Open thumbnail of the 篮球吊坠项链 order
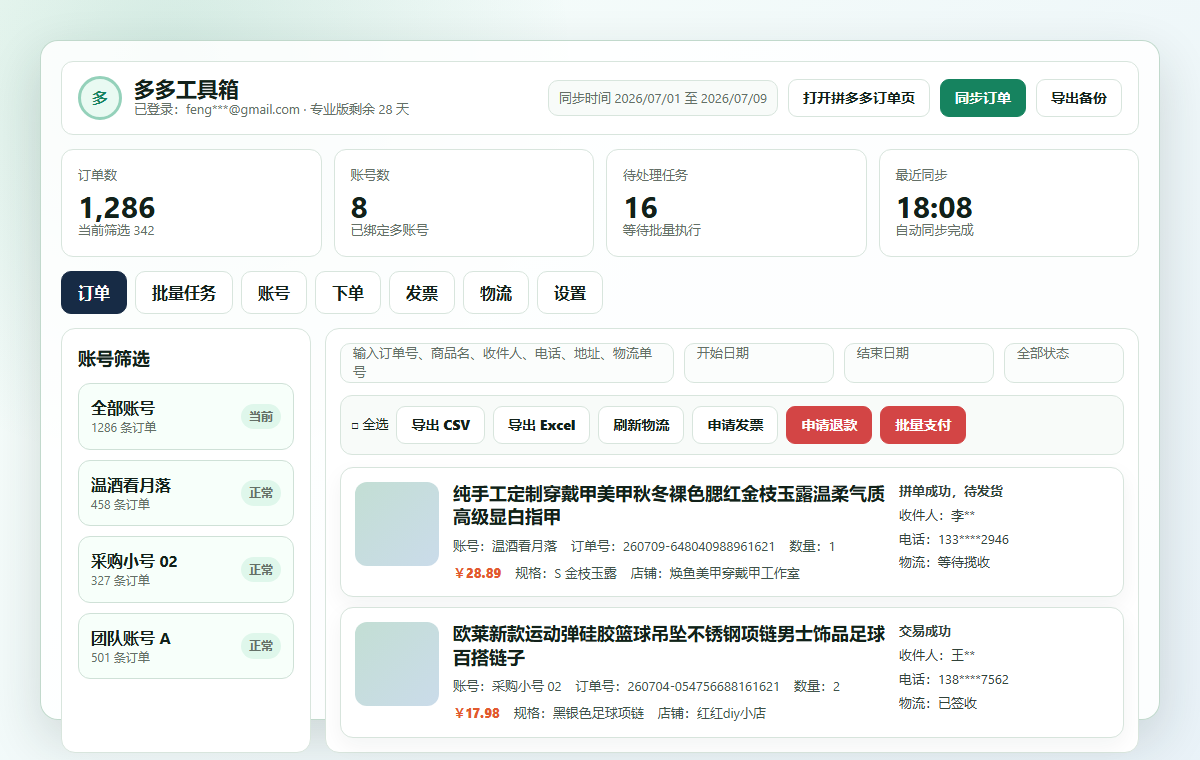This screenshot has height=760, width=1200. pos(397,664)
